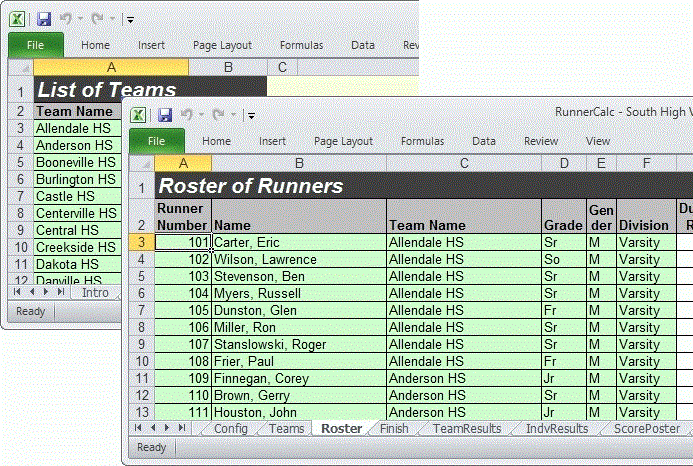Go to first sheet in Roster window
Screen dimensions: 693x466
tap(138, 428)
